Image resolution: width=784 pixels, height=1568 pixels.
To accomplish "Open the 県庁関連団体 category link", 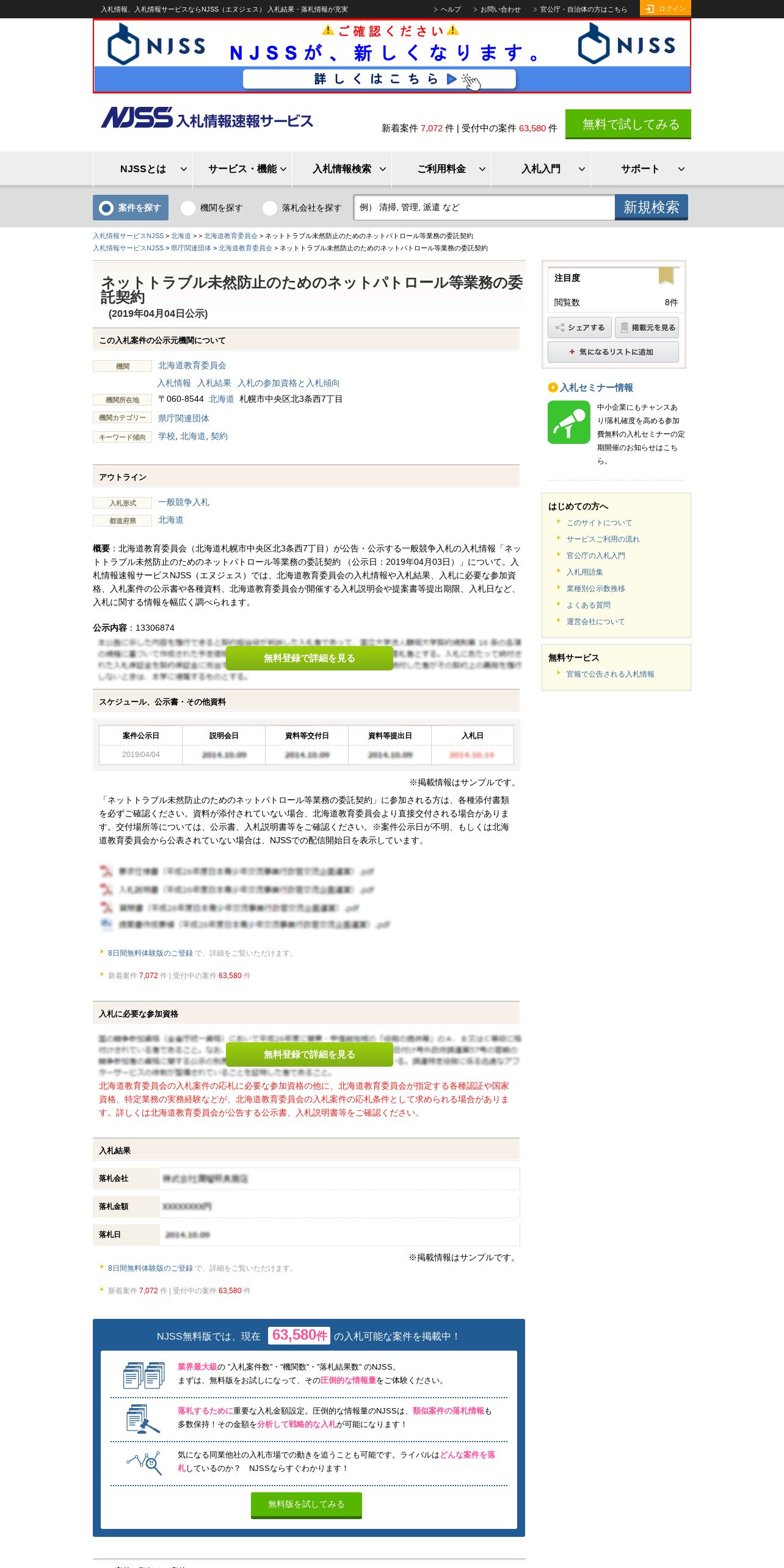I will (x=184, y=418).
